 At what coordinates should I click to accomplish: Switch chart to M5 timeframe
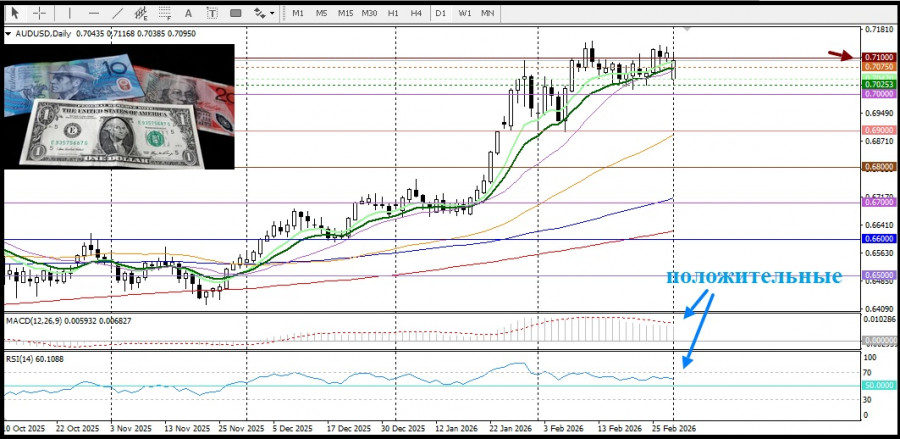coord(321,13)
